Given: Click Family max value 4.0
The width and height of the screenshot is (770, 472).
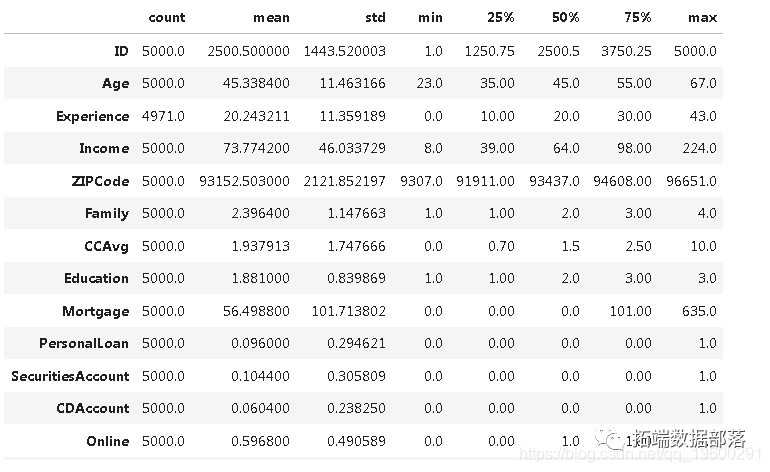Looking at the screenshot, I should (x=707, y=213).
